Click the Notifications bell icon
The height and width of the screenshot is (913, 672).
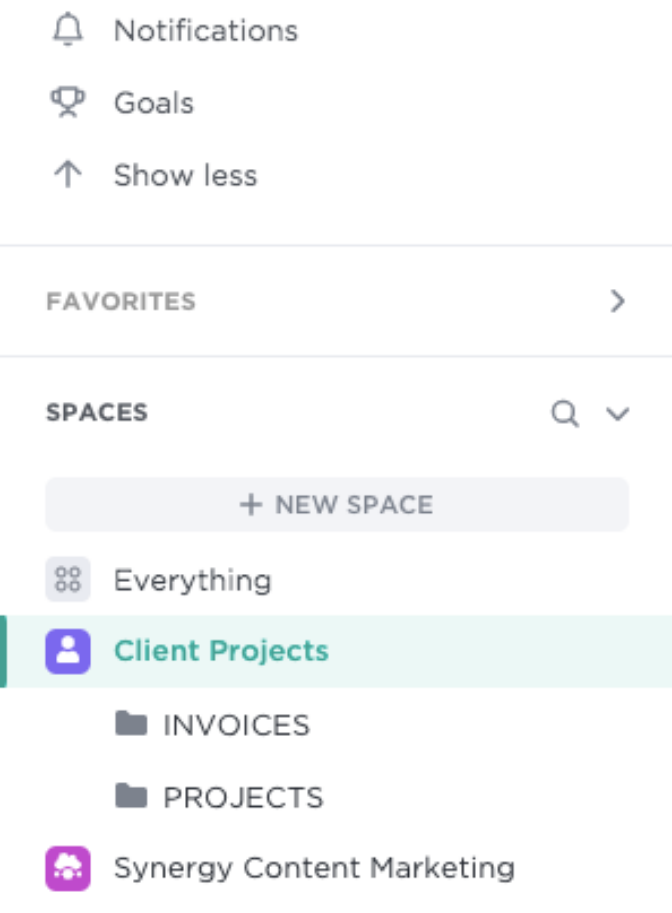tap(67, 30)
